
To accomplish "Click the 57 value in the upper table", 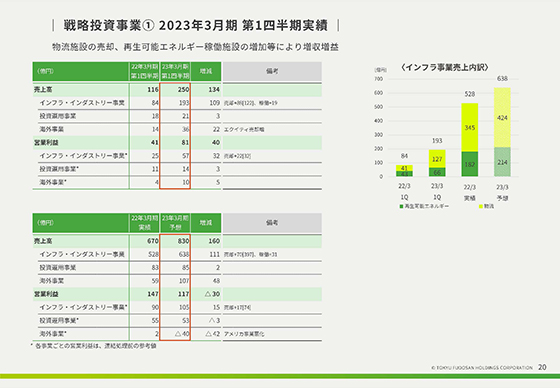I will point(185,156).
